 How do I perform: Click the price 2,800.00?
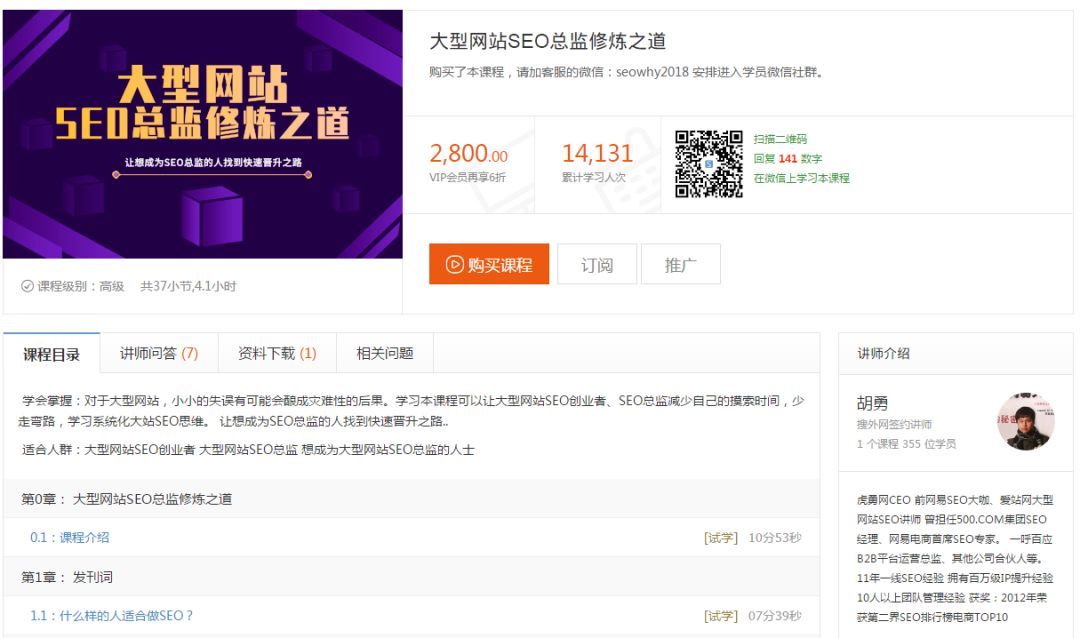[468, 153]
